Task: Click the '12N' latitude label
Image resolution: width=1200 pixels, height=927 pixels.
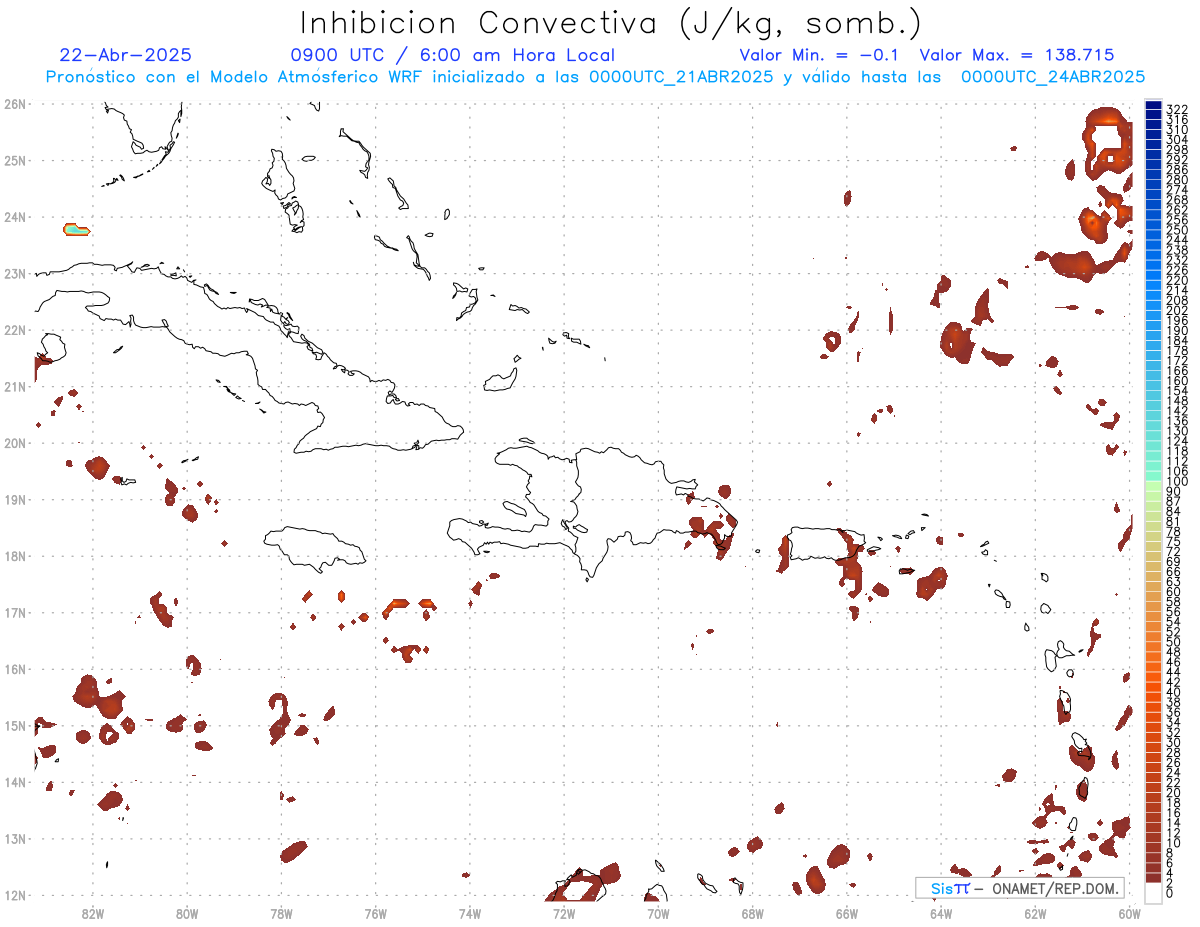Action: 15,895
